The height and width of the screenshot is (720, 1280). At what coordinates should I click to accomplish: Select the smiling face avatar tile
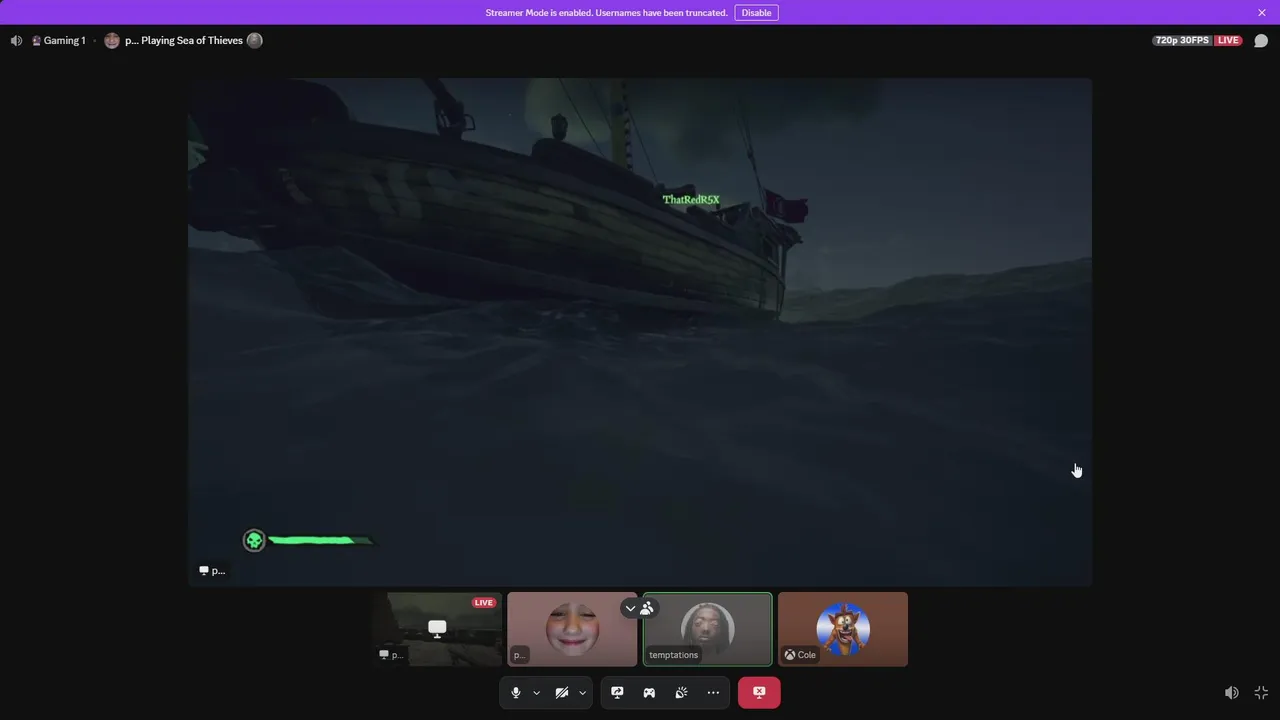[572, 629]
